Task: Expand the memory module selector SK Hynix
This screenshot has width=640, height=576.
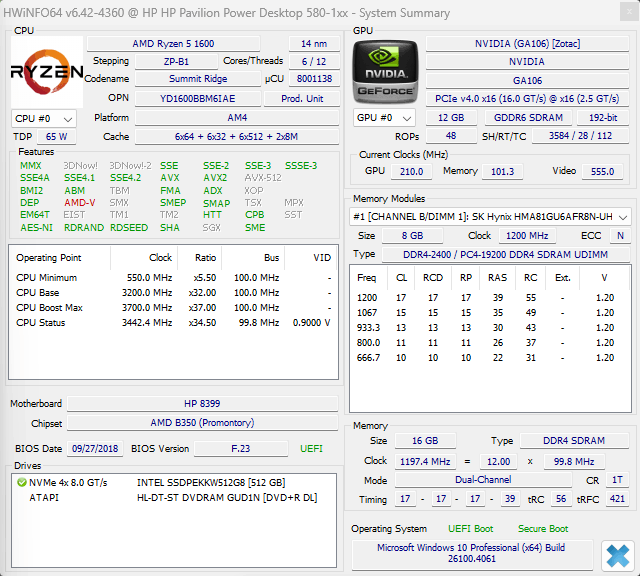Action: [x=490, y=217]
